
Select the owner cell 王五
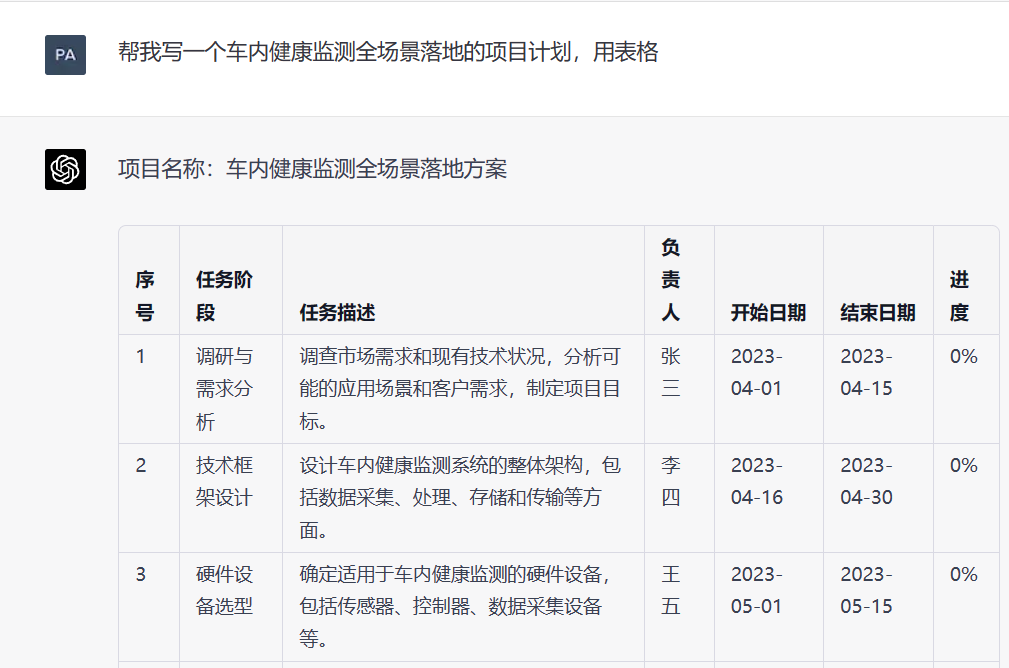click(x=671, y=590)
